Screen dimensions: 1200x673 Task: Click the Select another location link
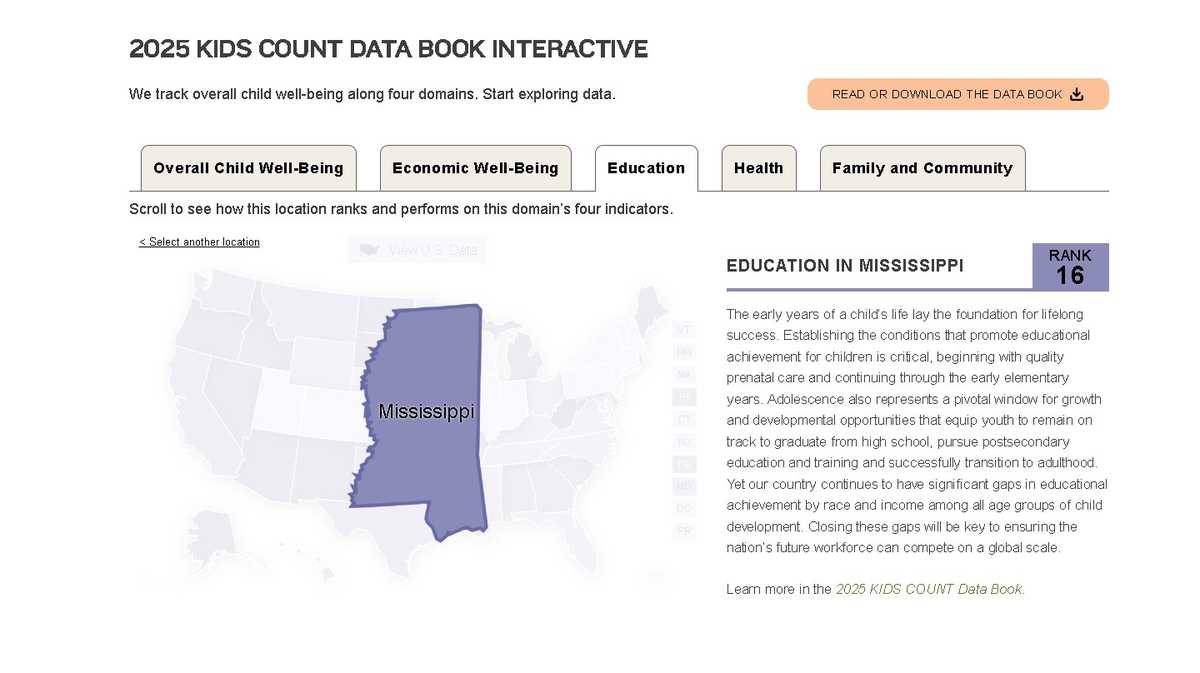199,242
